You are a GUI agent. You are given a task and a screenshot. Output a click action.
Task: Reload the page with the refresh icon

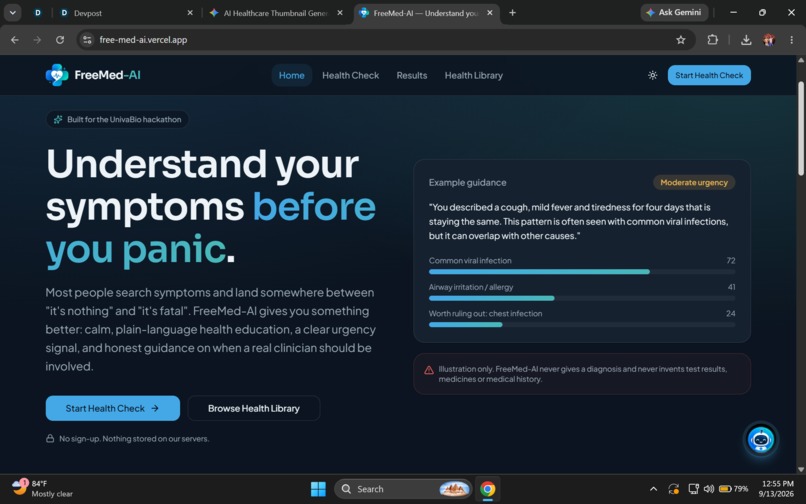pos(60,40)
